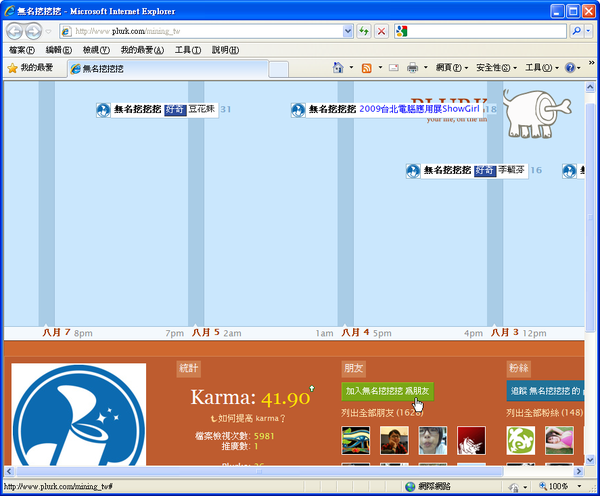This screenshot has width=600, height=496.
Task: Open the 檢視(V) menu
Action: coord(96,50)
